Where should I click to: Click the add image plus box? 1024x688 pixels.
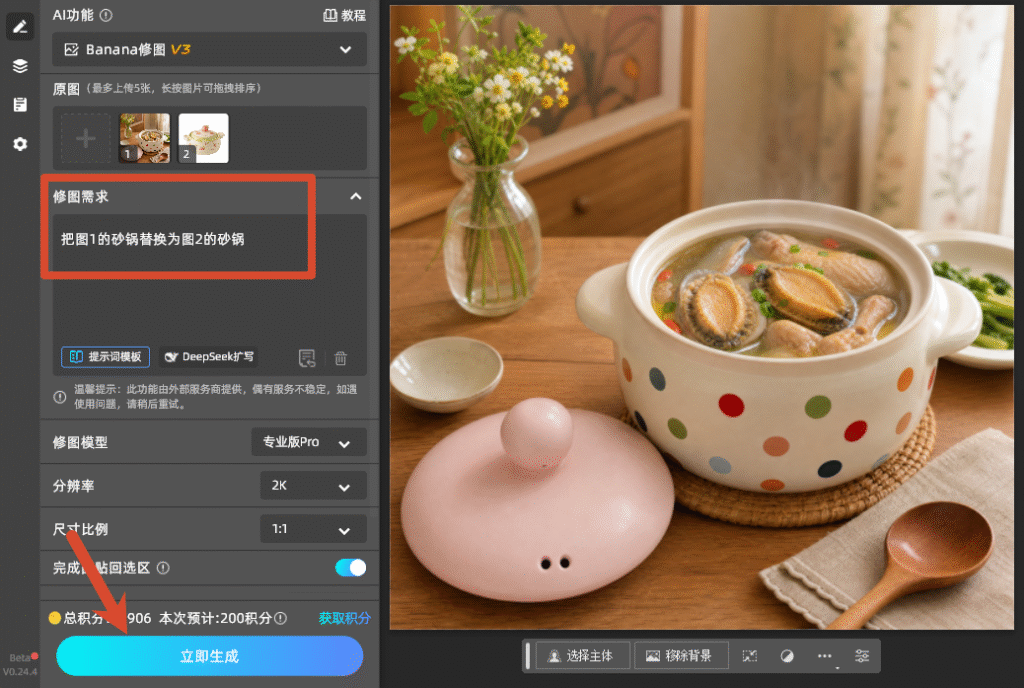click(86, 138)
